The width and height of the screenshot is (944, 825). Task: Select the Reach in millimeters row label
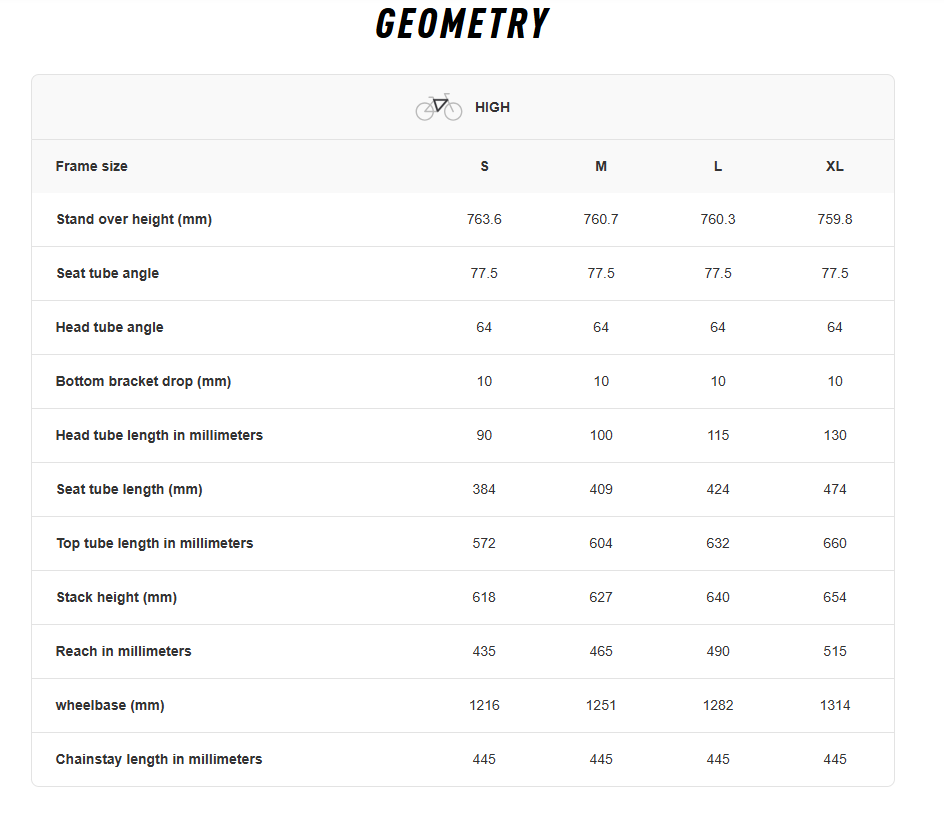point(124,651)
